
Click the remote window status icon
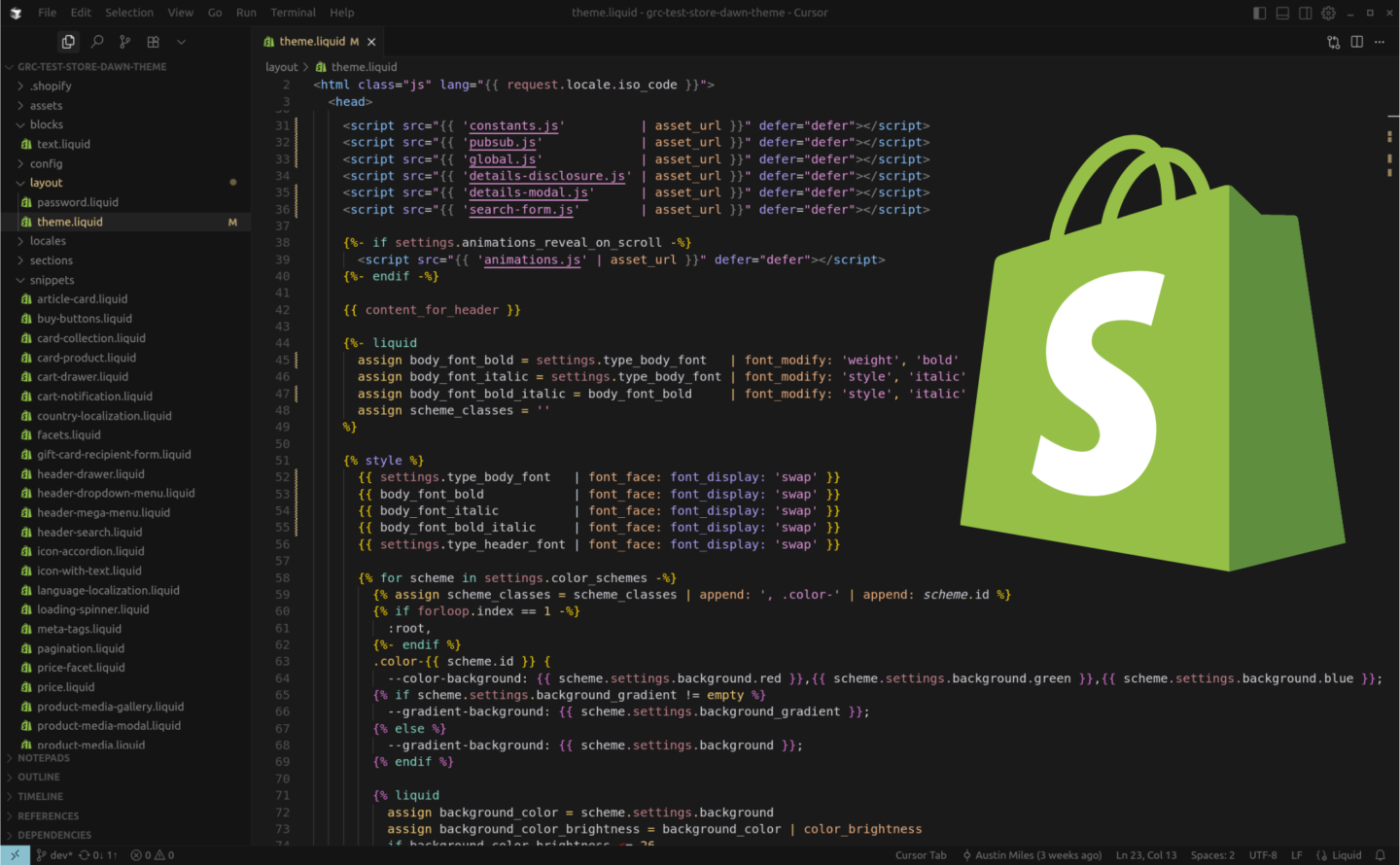(15, 855)
